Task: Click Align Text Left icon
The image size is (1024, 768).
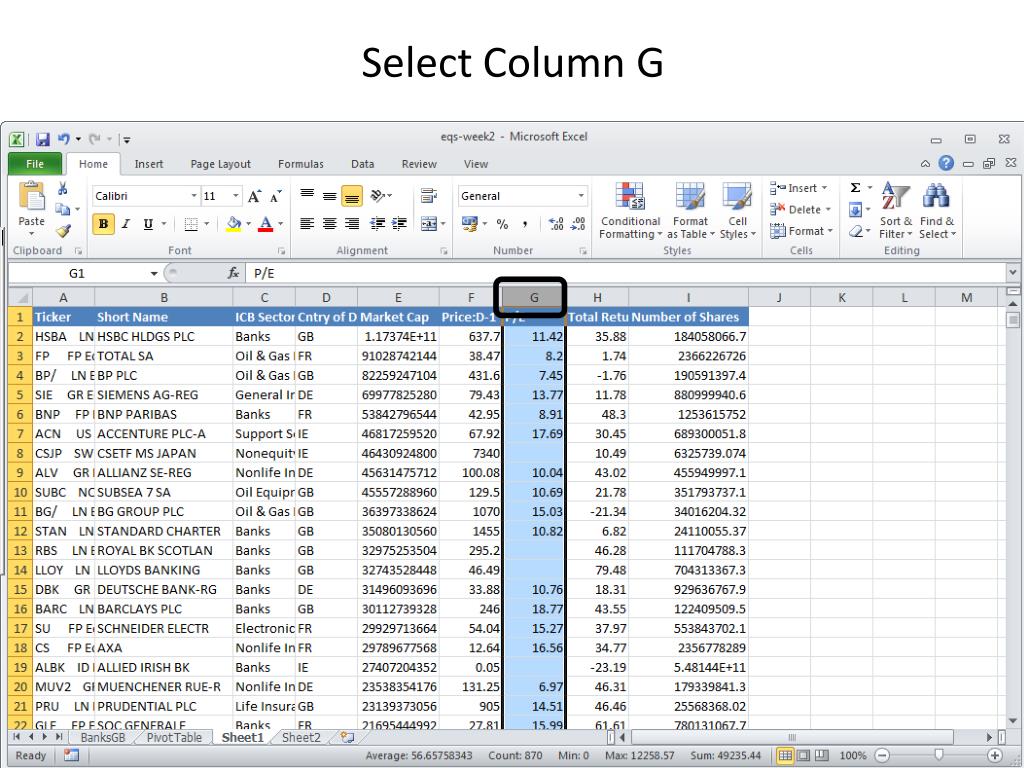Action: (x=307, y=224)
